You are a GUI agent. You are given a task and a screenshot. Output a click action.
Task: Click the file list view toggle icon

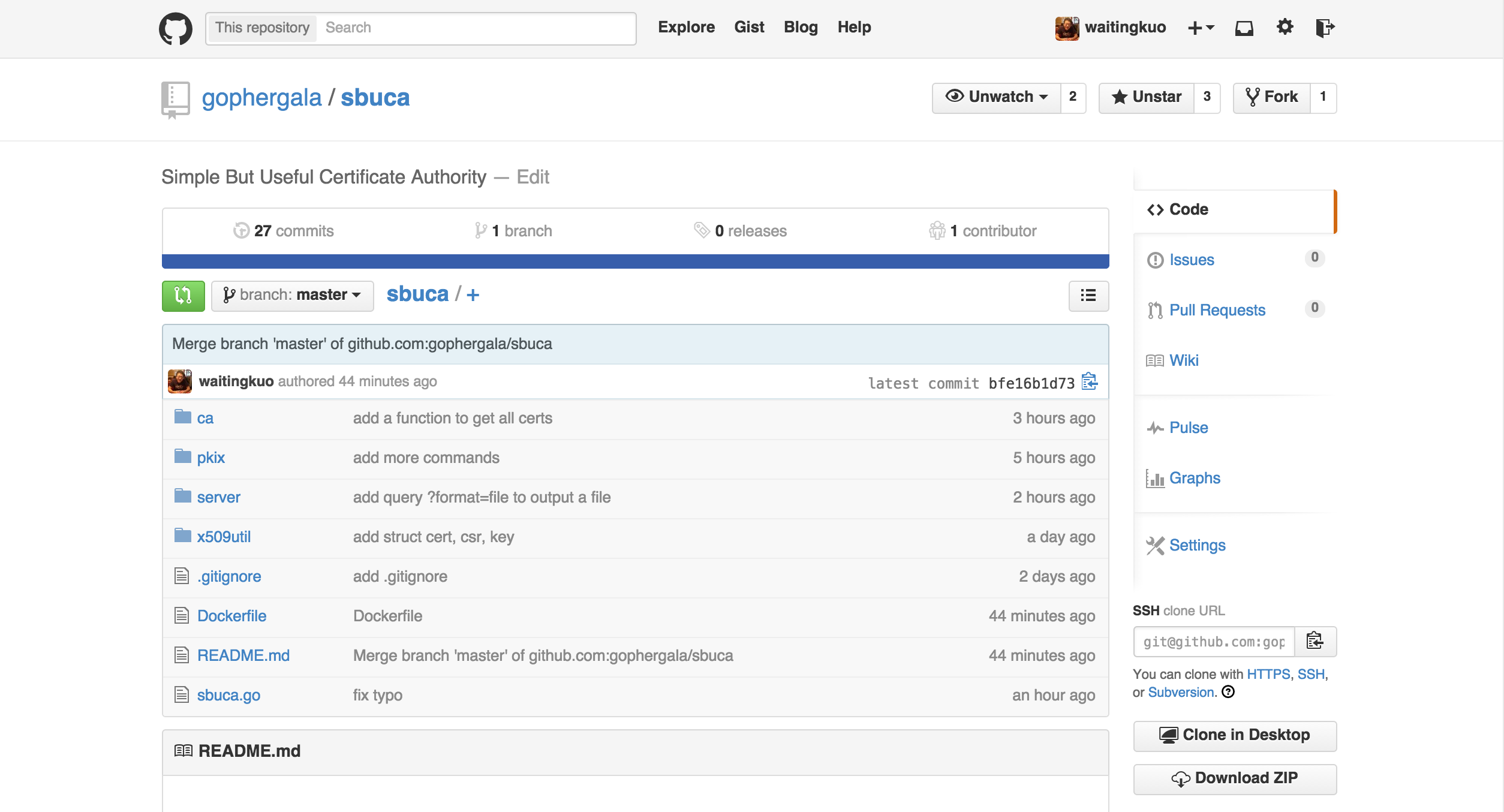click(x=1088, y=295)
